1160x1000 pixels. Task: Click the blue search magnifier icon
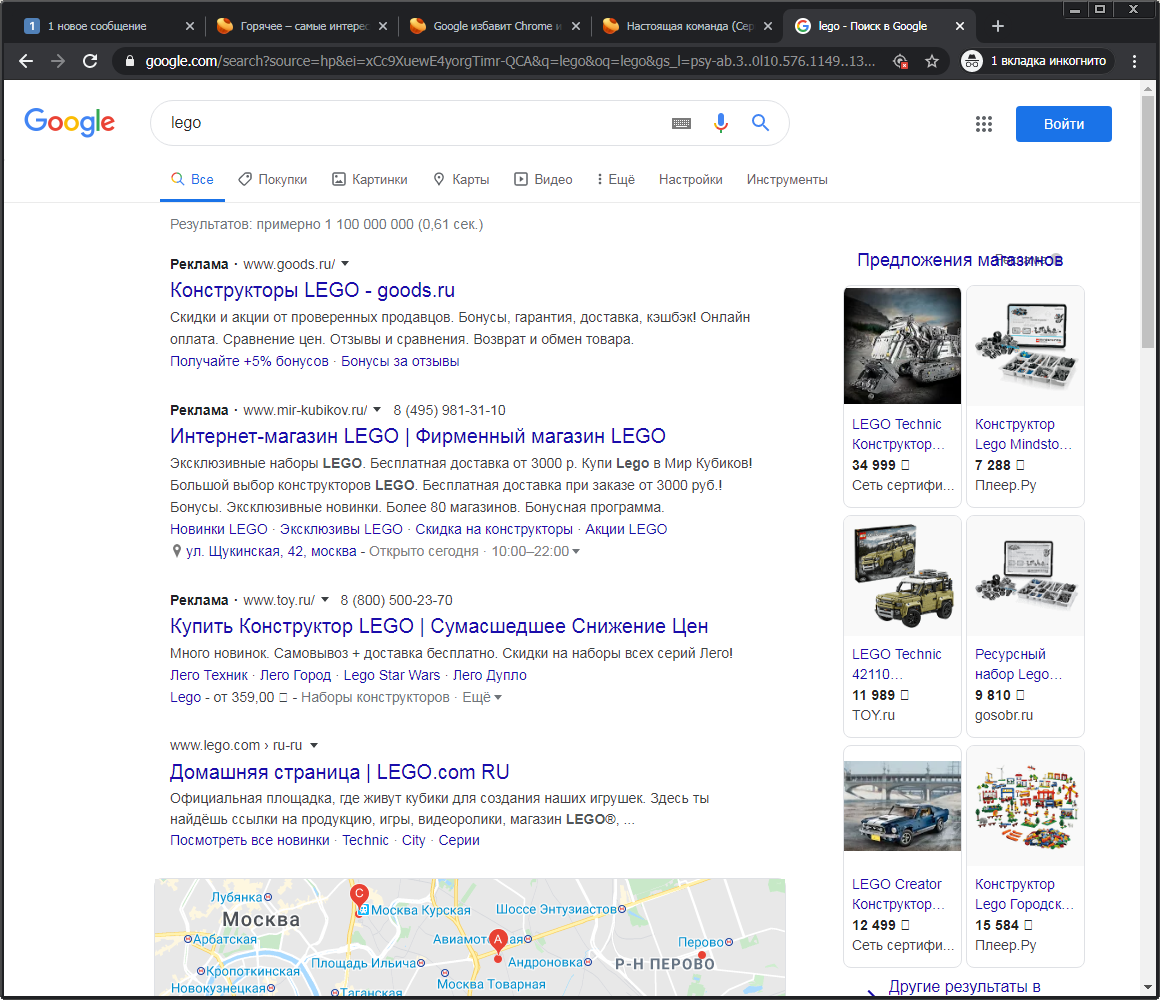point(761,123)
